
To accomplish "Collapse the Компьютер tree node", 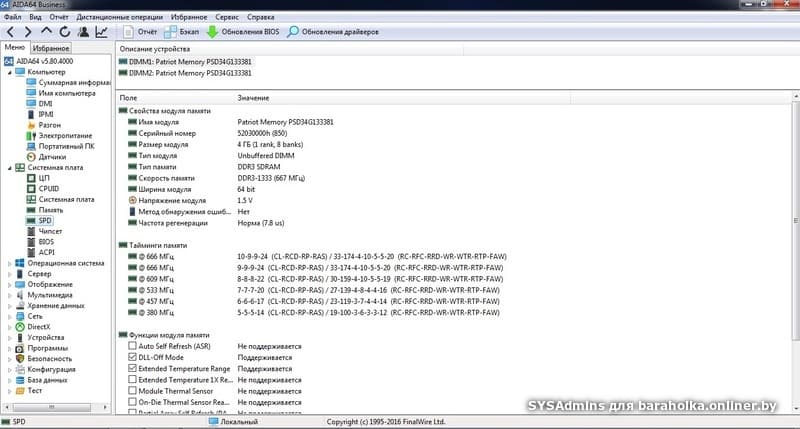I will (10, 72).
